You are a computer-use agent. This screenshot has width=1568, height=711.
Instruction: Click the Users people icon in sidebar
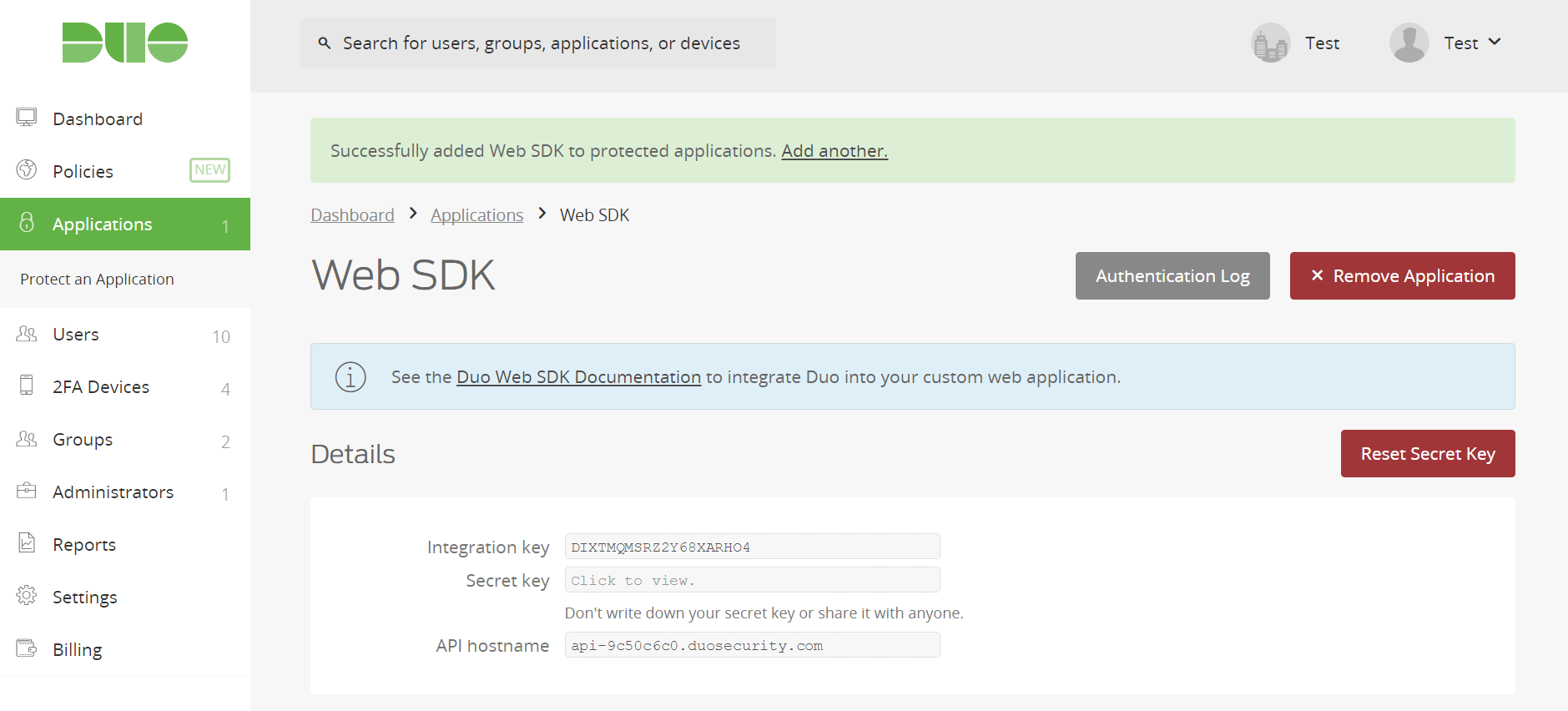pos(27,334)
